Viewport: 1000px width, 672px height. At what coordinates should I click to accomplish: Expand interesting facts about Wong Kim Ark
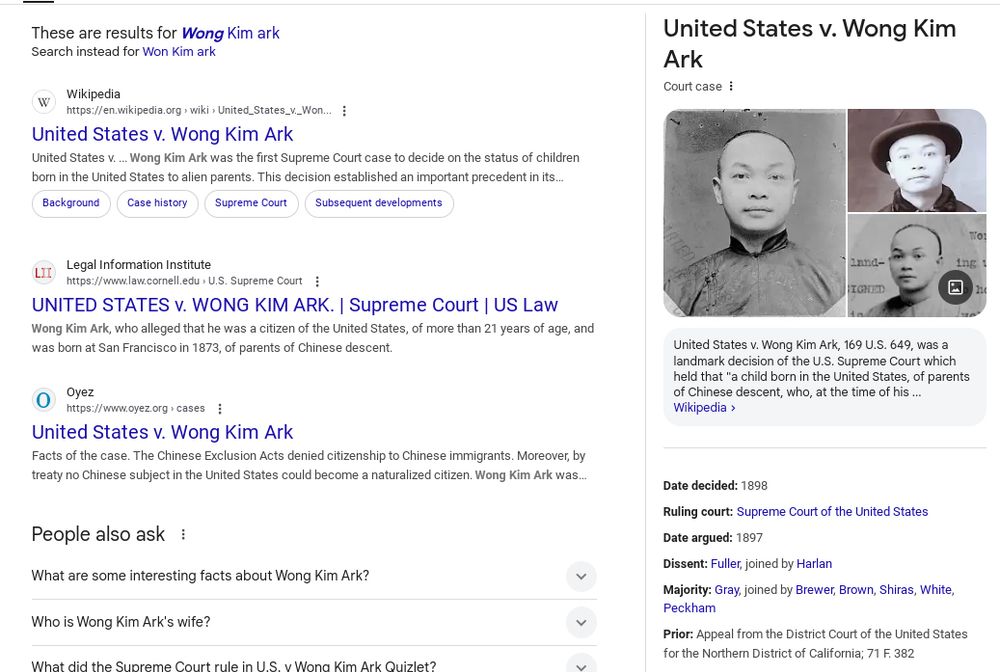click(581, 576)
